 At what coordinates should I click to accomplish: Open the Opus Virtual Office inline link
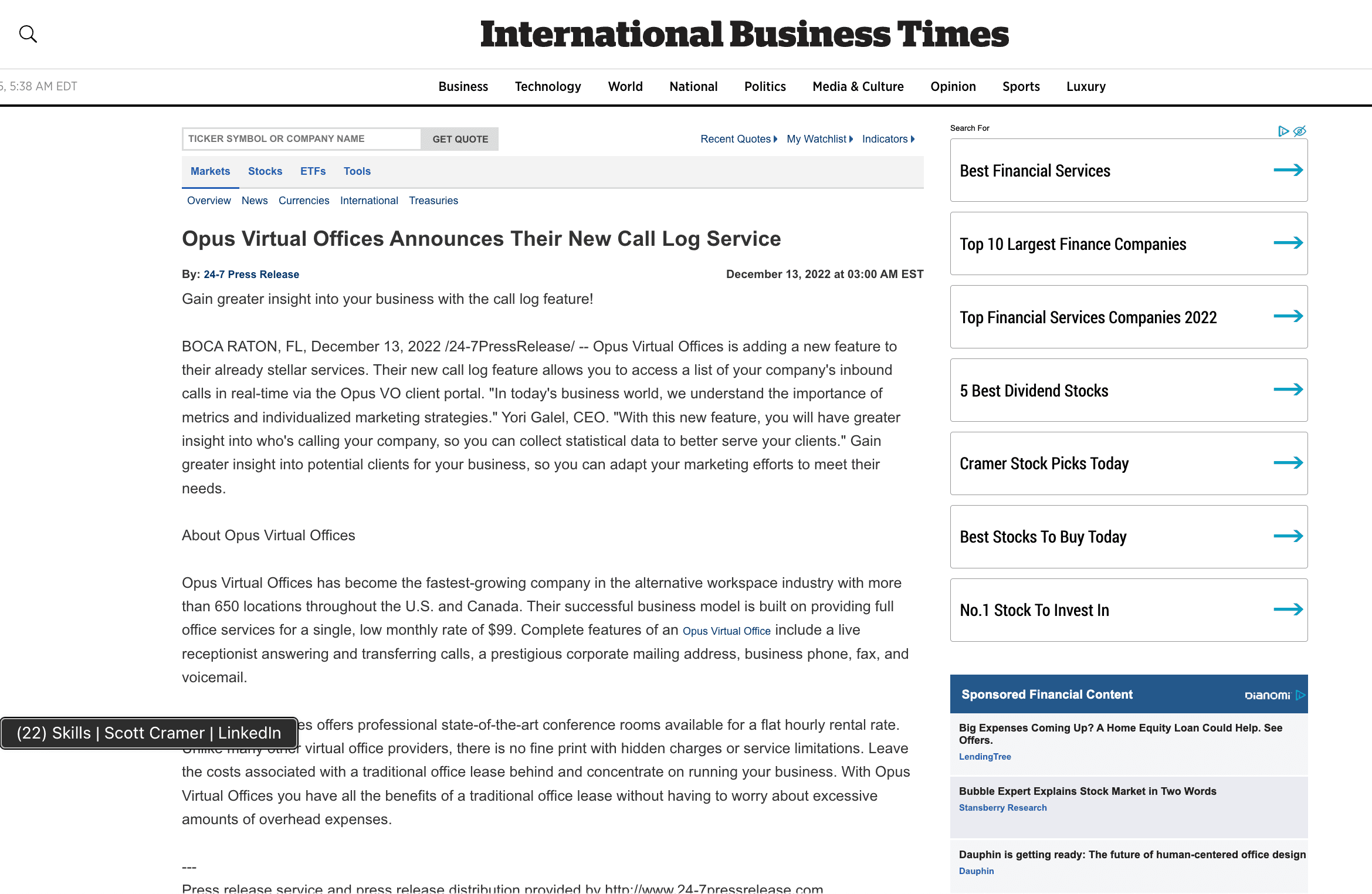[x=726, y=631]
